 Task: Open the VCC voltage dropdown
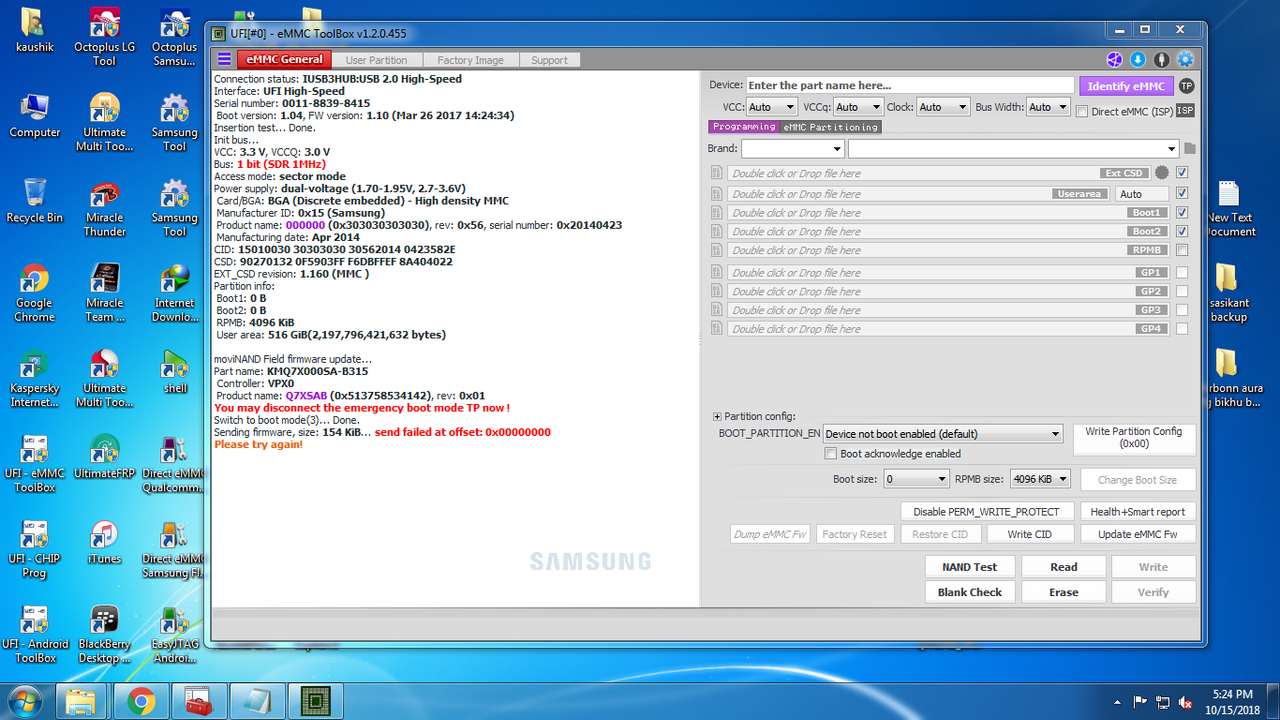(x=771, y=107)
